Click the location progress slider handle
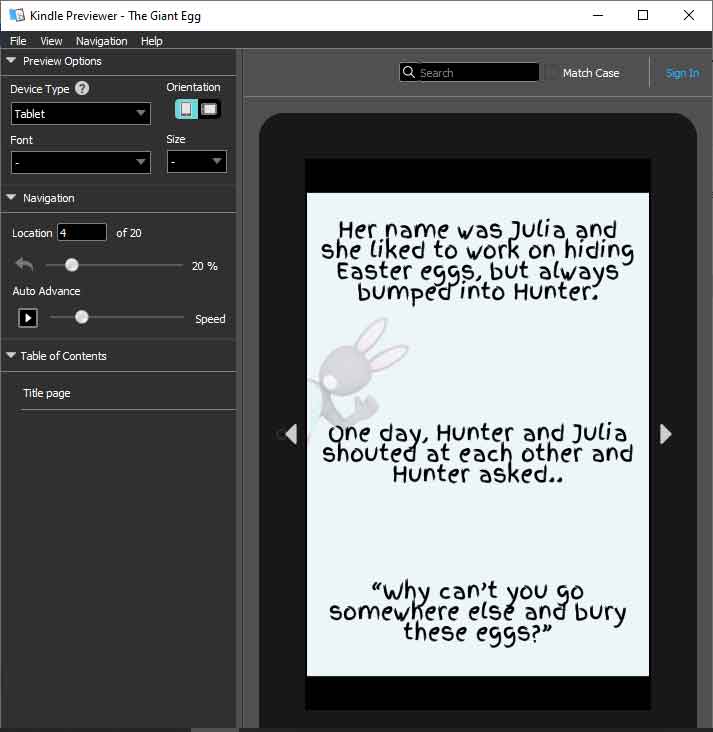The image size is (713, 732). [71, 265]
